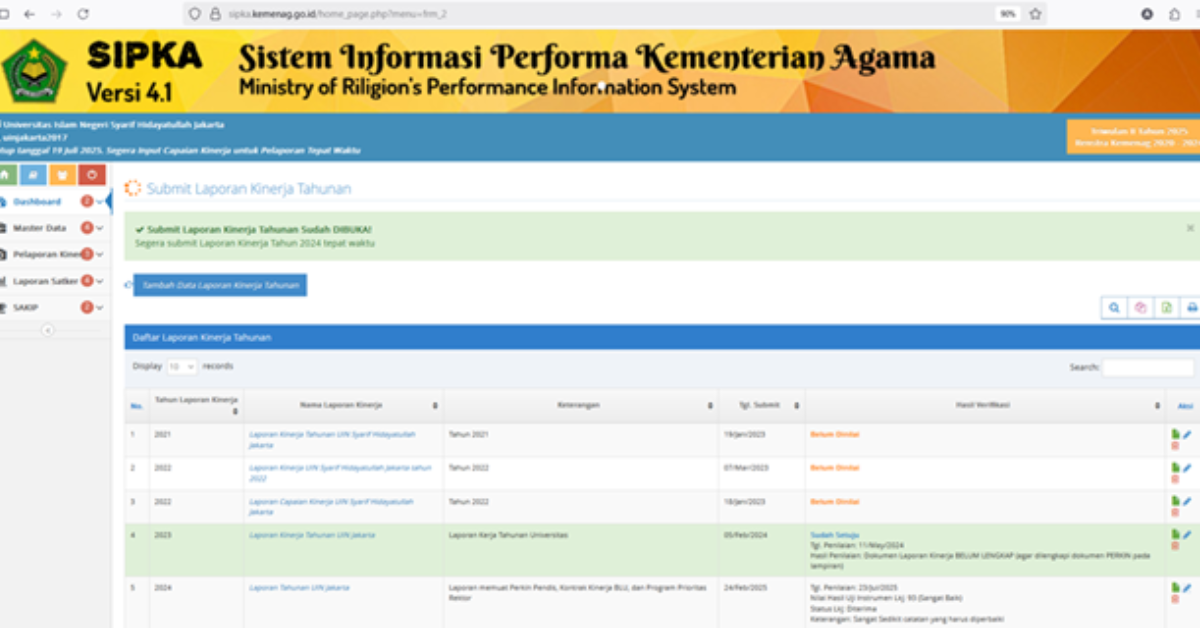Expand the SAKIP menu chevron
This screenshot has height=628, width=1200.
point(100,307)
